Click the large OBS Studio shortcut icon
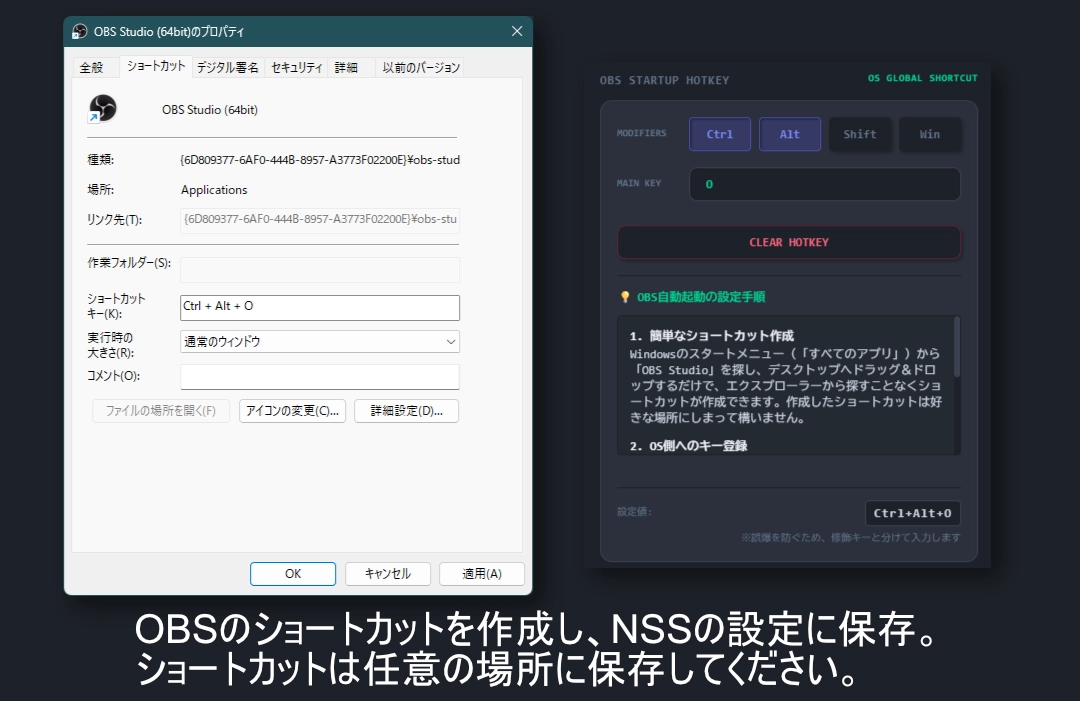 click(103, 109)
